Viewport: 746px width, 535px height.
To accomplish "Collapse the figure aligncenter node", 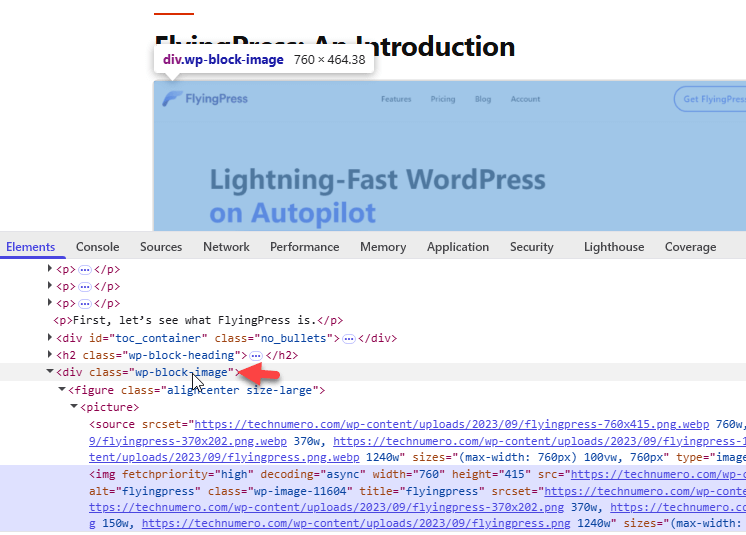I will click(x=61, y=389).
